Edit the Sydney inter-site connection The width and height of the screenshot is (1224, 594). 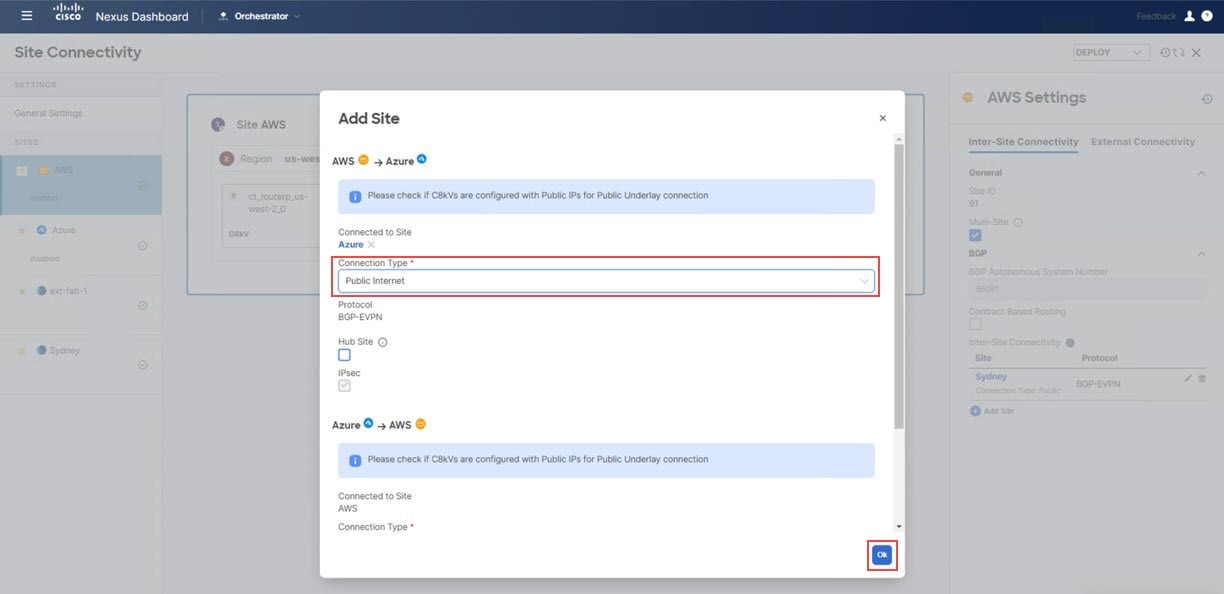1188,378
